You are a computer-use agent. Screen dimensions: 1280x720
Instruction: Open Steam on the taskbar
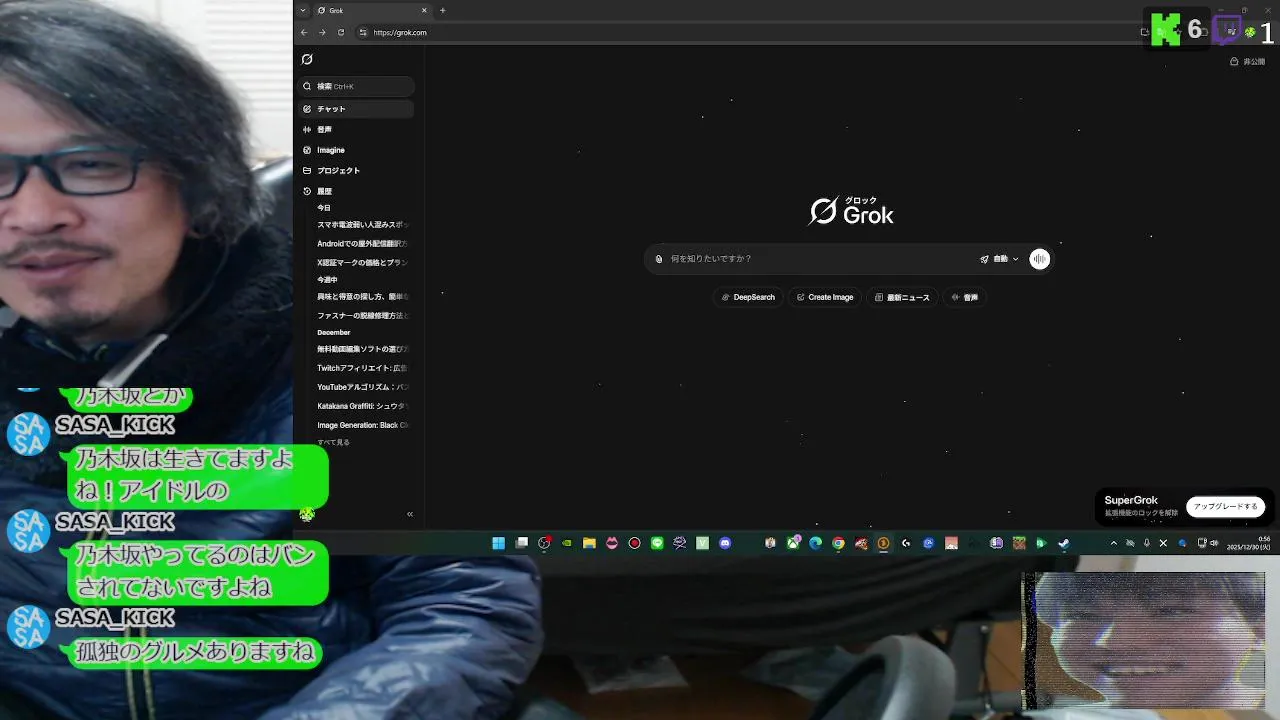point(1064,543)
